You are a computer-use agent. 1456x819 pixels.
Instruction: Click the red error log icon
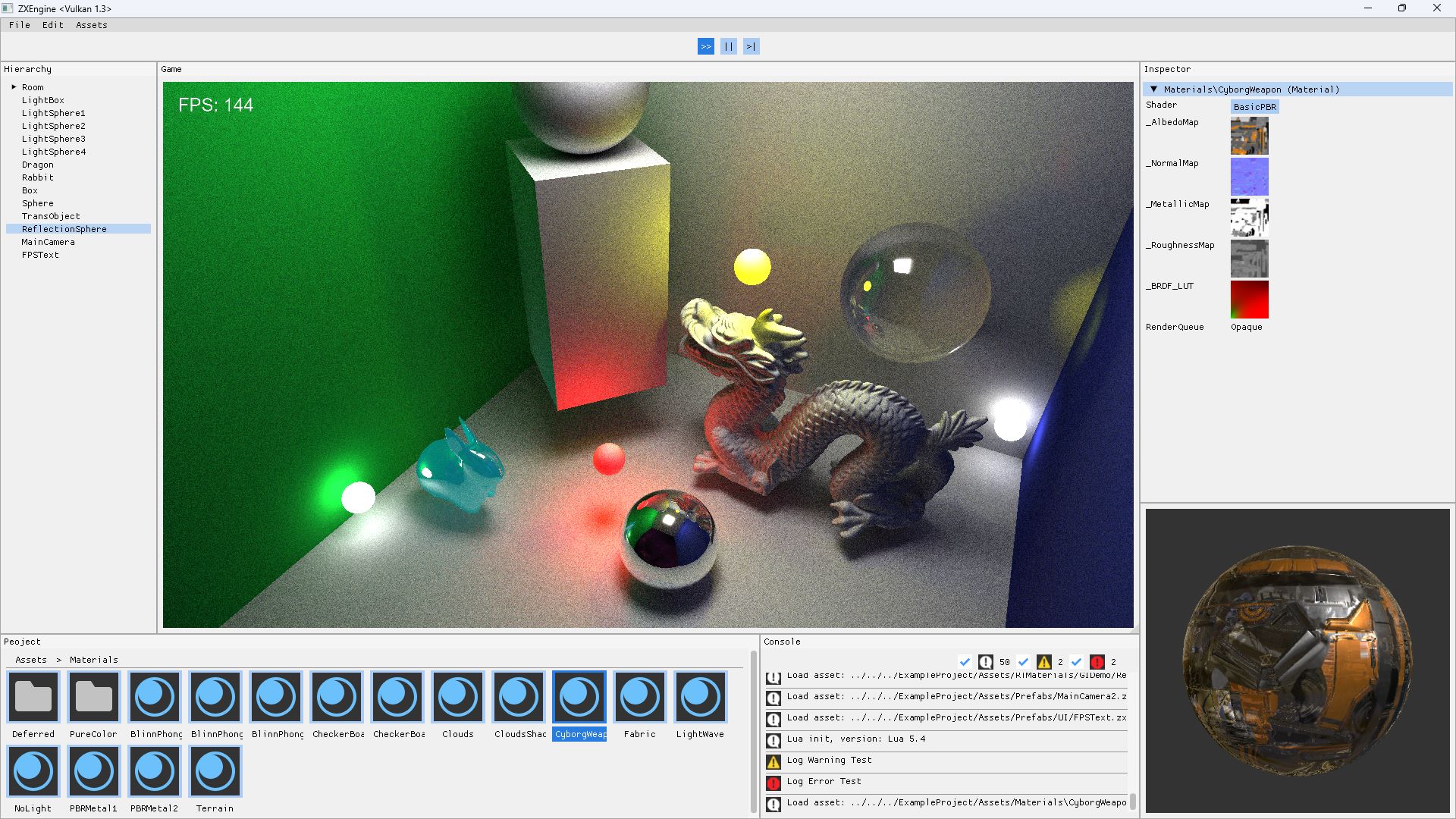[x=773, y=783]
